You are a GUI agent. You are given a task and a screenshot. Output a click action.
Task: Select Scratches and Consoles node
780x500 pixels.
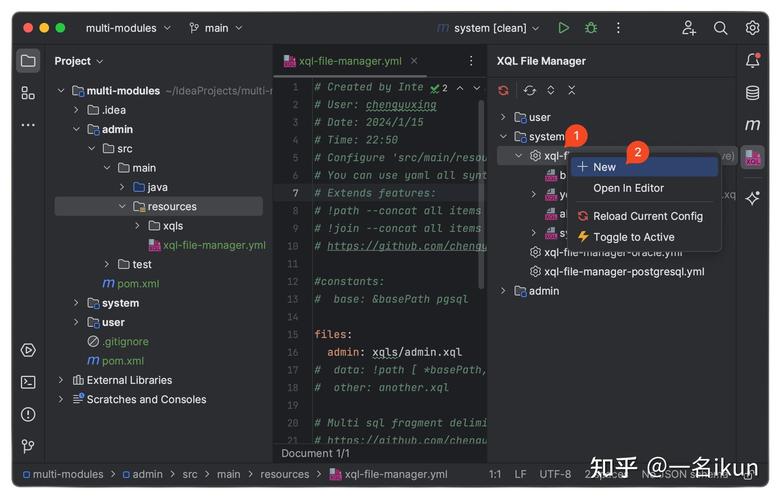139,400
